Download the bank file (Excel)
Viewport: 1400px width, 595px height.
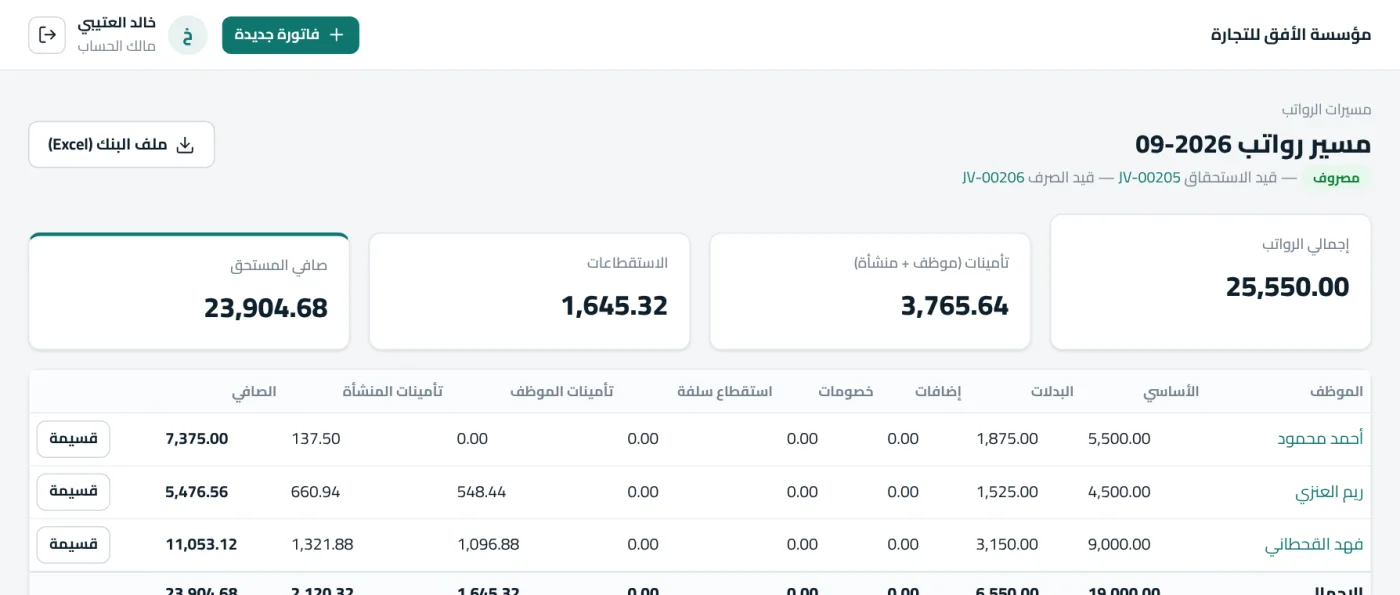[121, 145]
